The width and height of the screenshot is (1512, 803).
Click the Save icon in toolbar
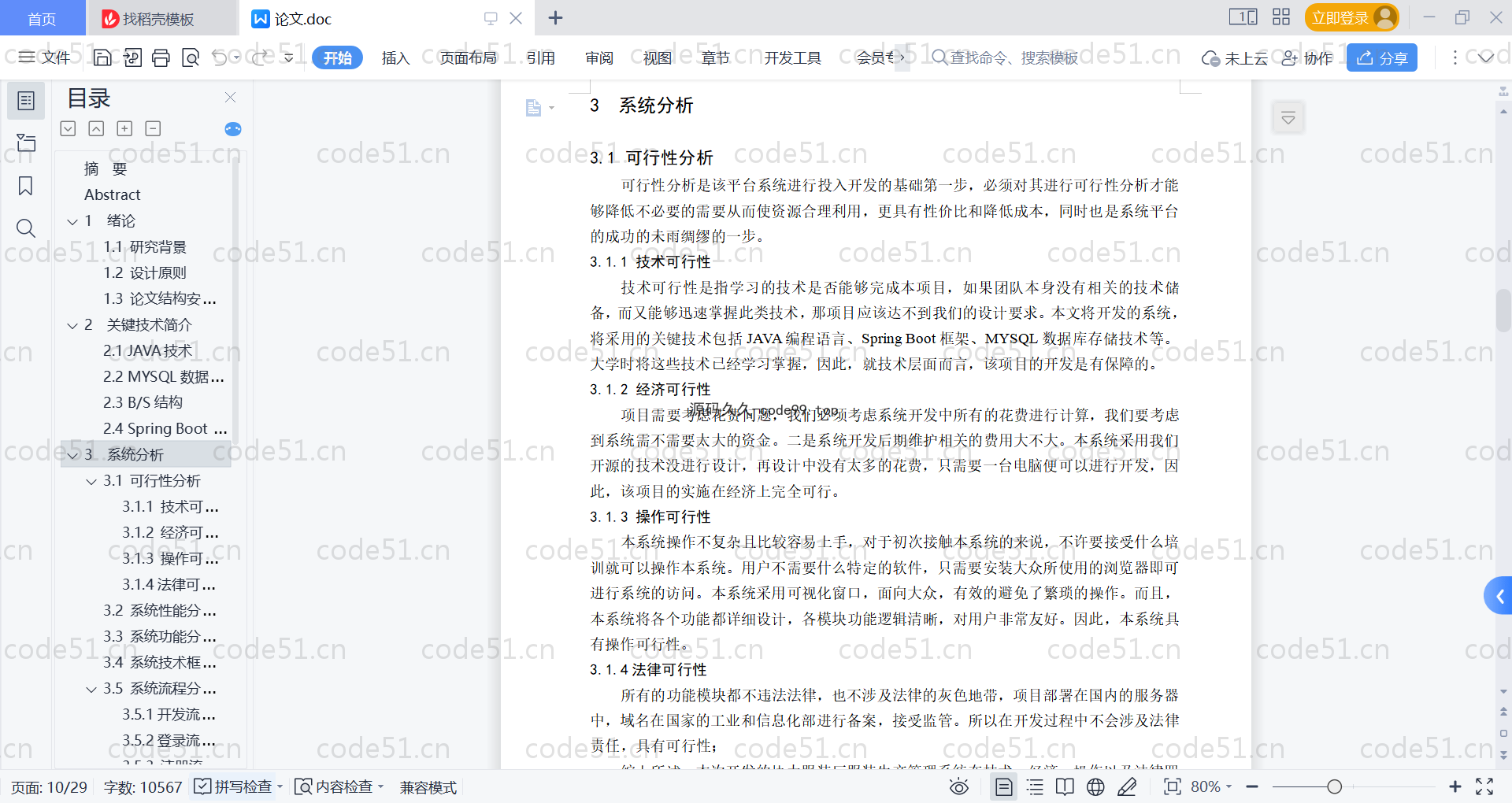pos(102,57)
